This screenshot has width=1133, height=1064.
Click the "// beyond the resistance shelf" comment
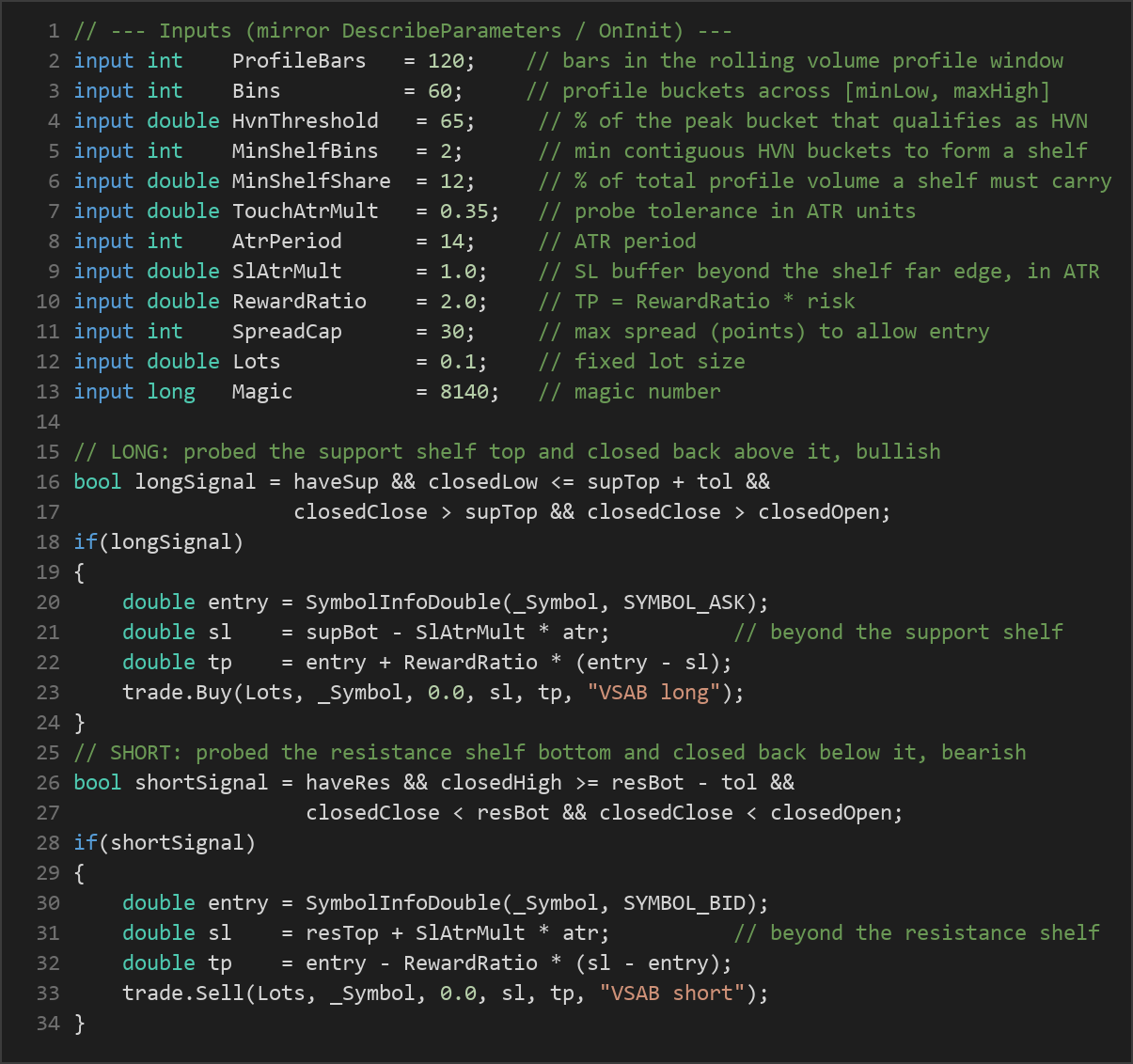tap(917, 933)
